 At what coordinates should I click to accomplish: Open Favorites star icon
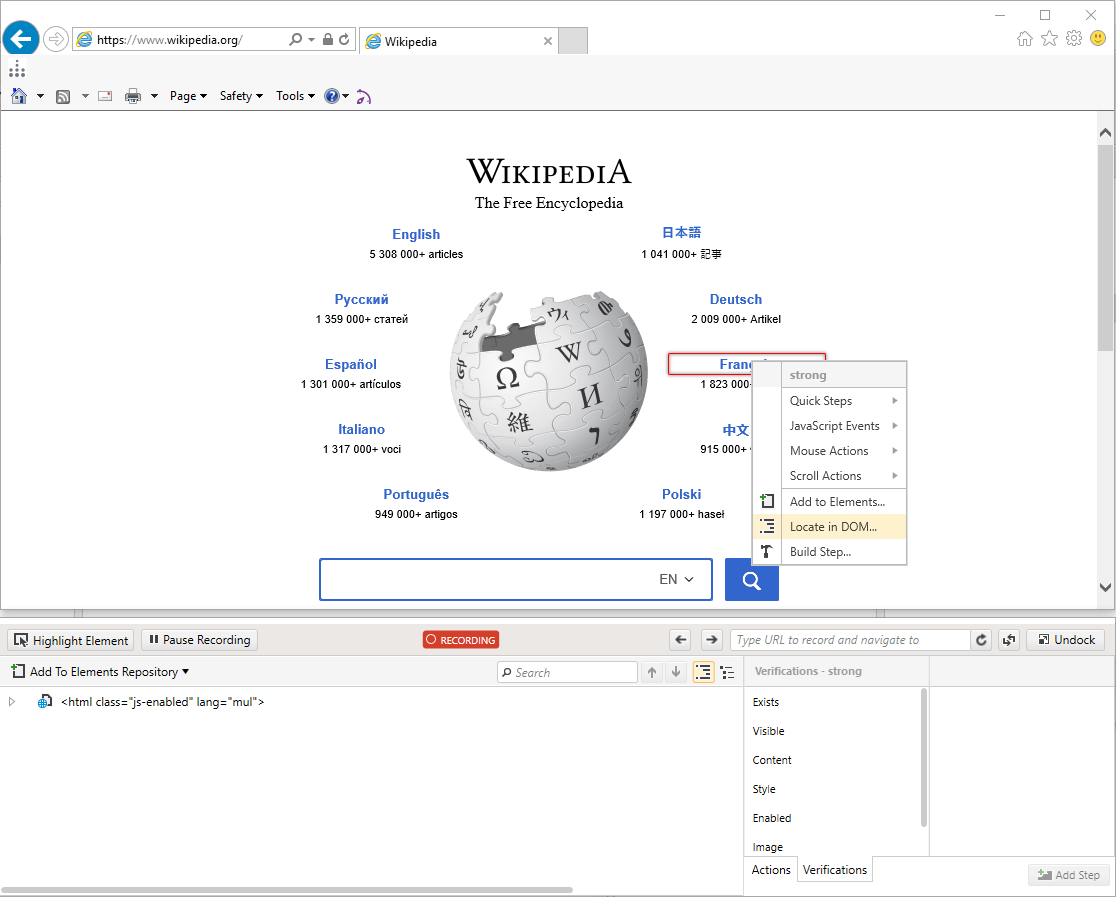point(1049,38)
